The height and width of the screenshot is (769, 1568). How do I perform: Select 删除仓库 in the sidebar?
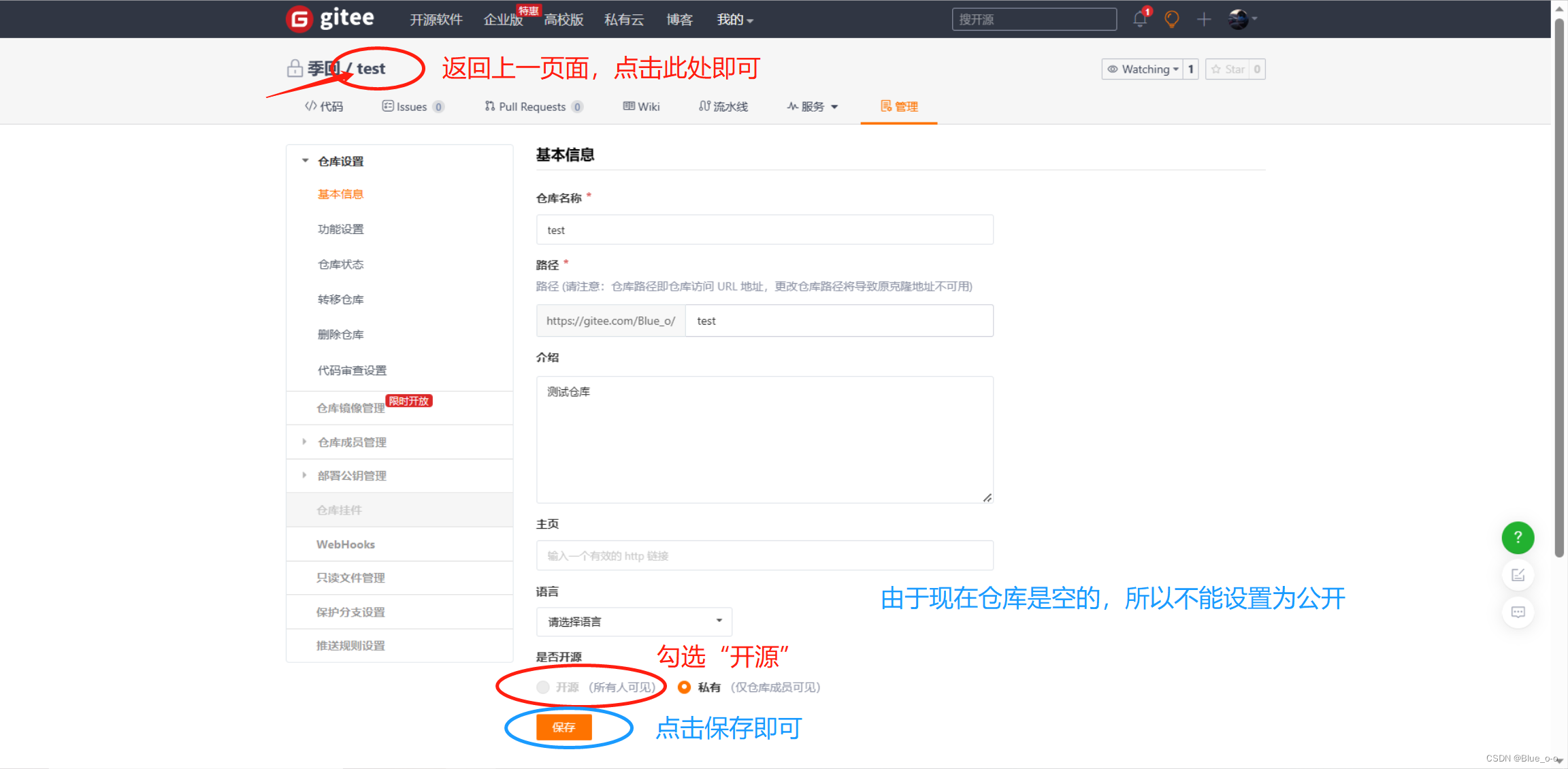pos(340,334)
